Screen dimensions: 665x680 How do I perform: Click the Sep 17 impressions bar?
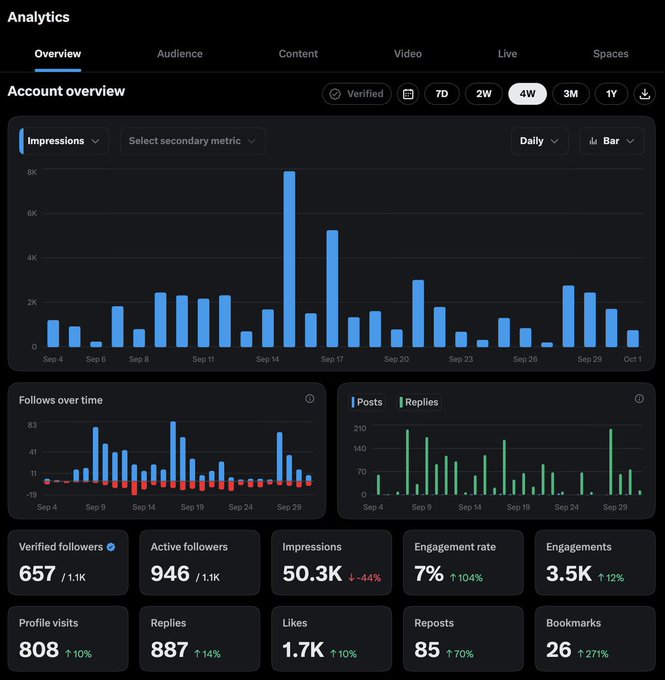tap(332, 288)
